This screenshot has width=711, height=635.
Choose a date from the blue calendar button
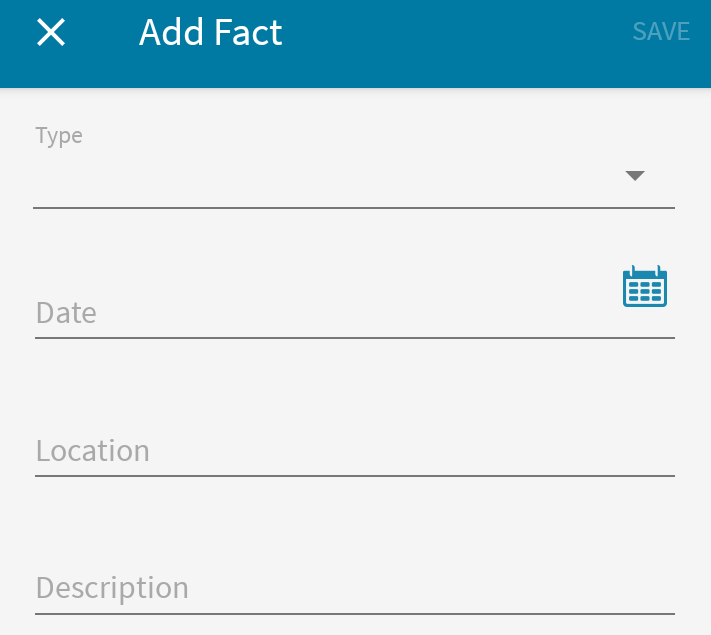(645, 286)
